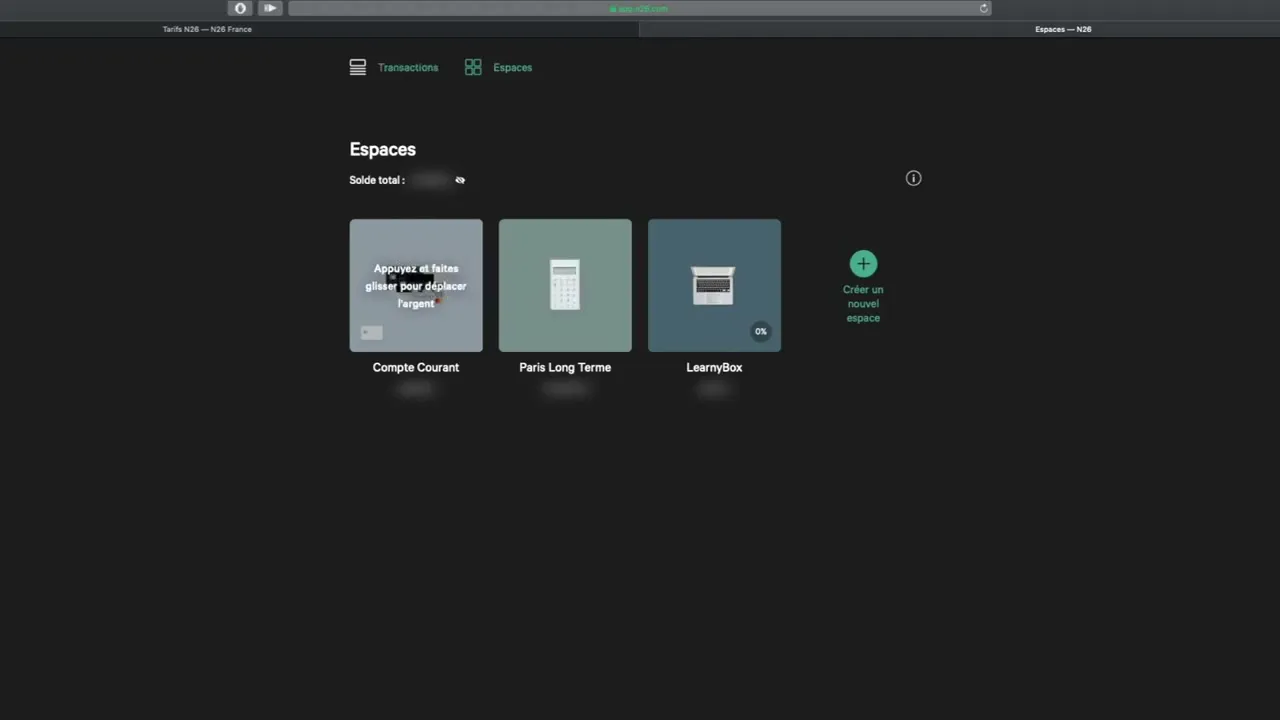Click the shield icon in browser toolbar
Screen dimensions: 1280x720
click(240, 8)
